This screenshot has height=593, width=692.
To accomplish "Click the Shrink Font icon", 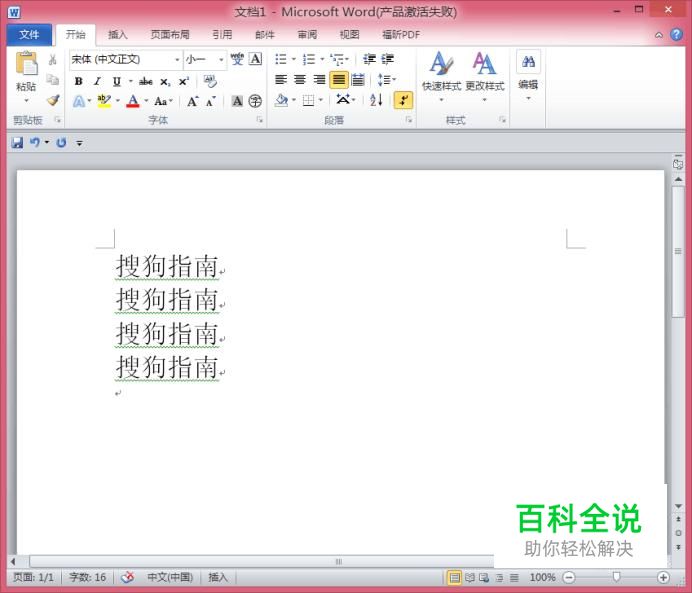I will (211, 101).
